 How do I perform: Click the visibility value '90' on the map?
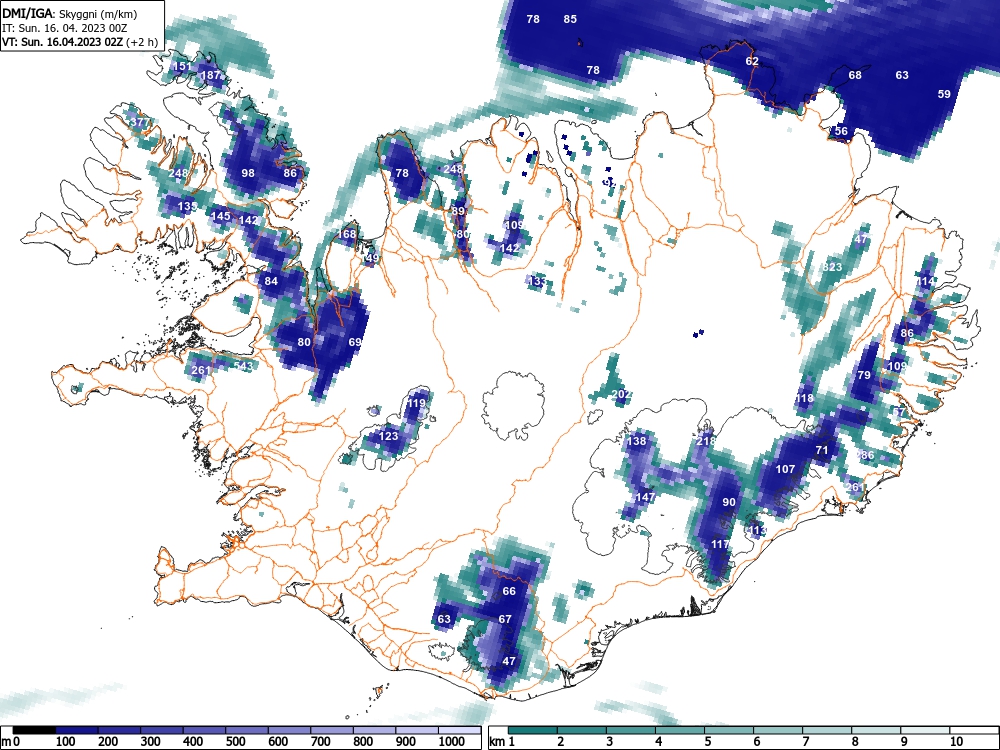[x=729, y=502]
